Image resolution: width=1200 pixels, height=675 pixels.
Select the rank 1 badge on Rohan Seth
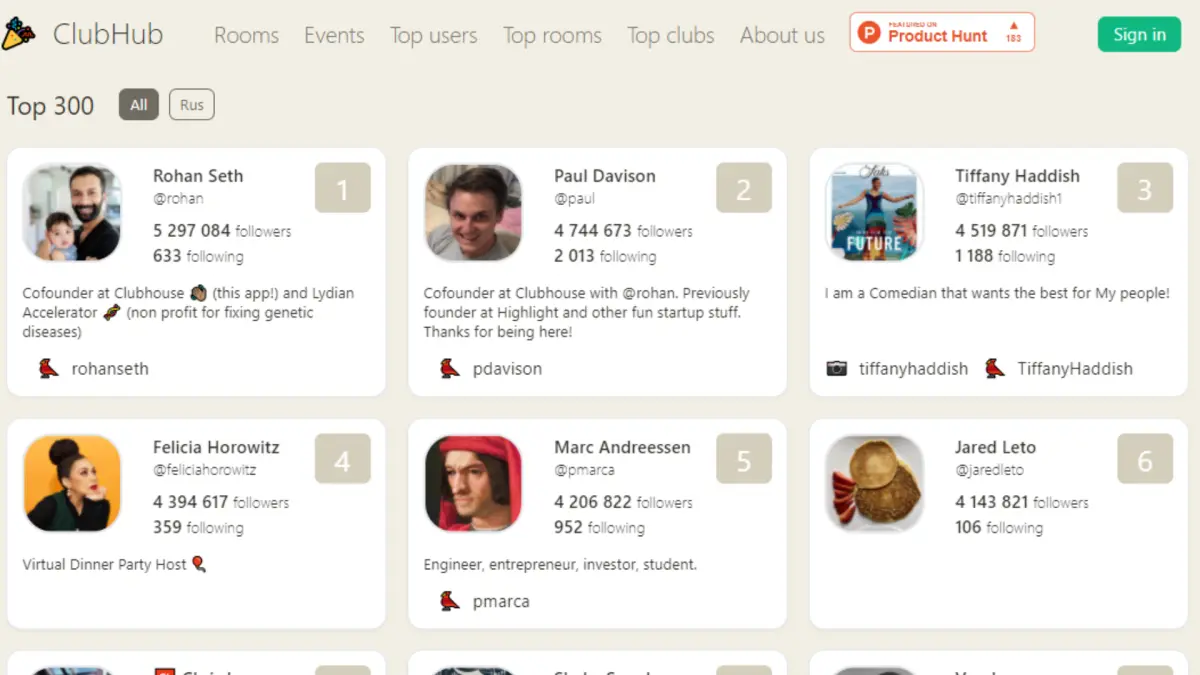click(x=342, y=189)
